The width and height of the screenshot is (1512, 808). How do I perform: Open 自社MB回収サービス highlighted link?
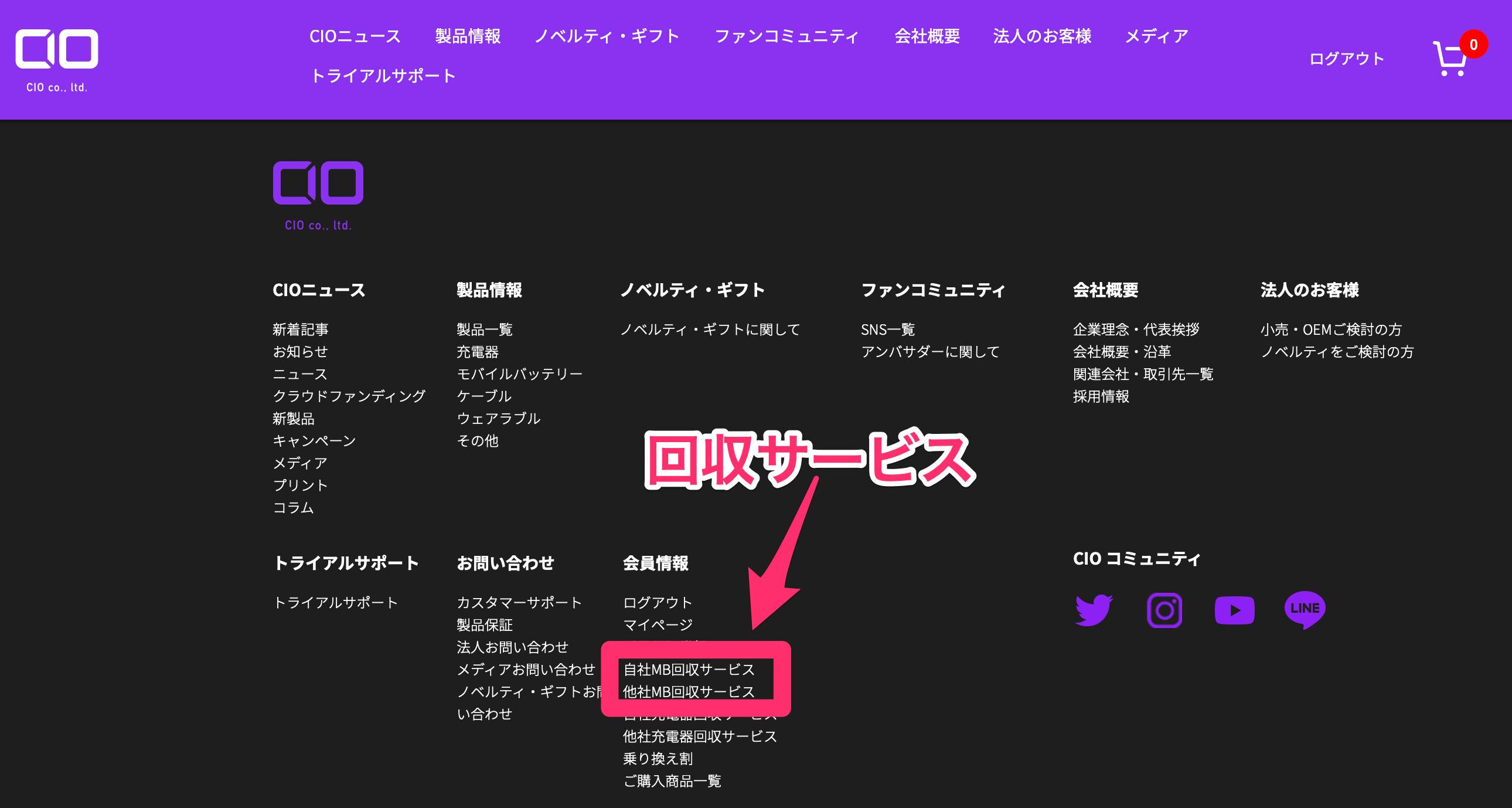pos(689,670)
